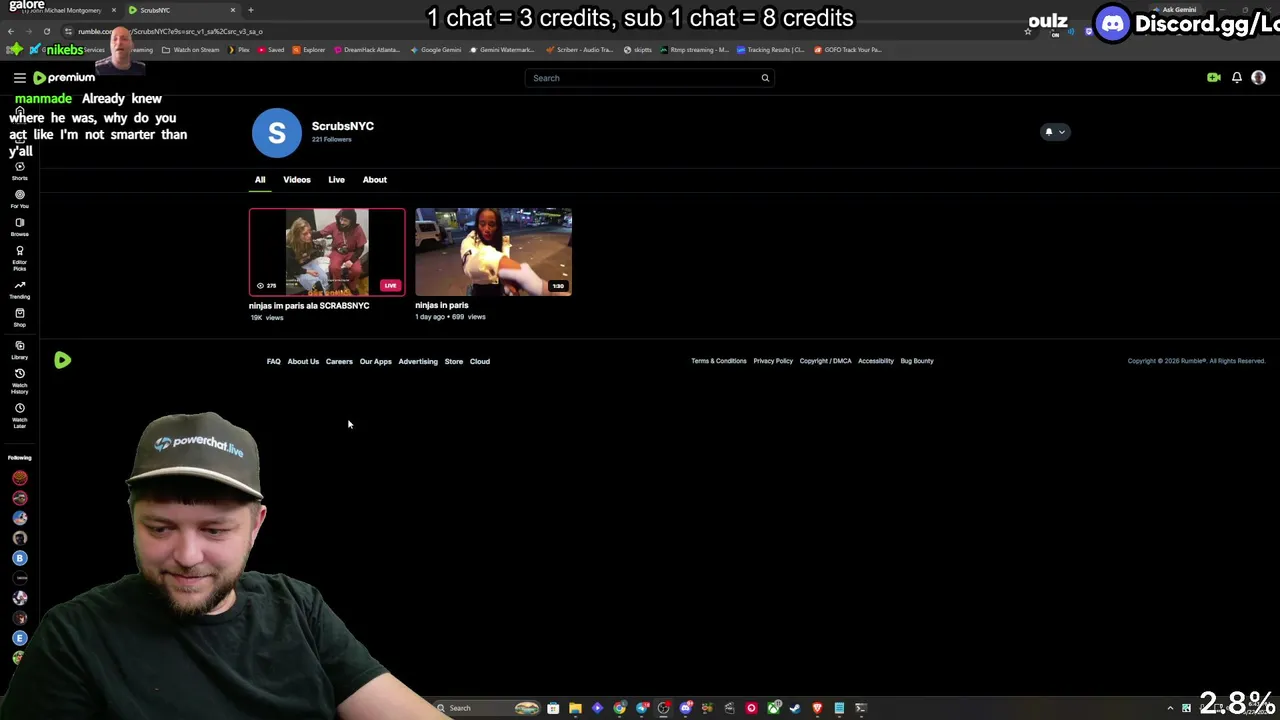The height and width of the screenshot is (720, 1280).
Task: Click the green Rumble logo in footer
Action: [x=62, y=360]
